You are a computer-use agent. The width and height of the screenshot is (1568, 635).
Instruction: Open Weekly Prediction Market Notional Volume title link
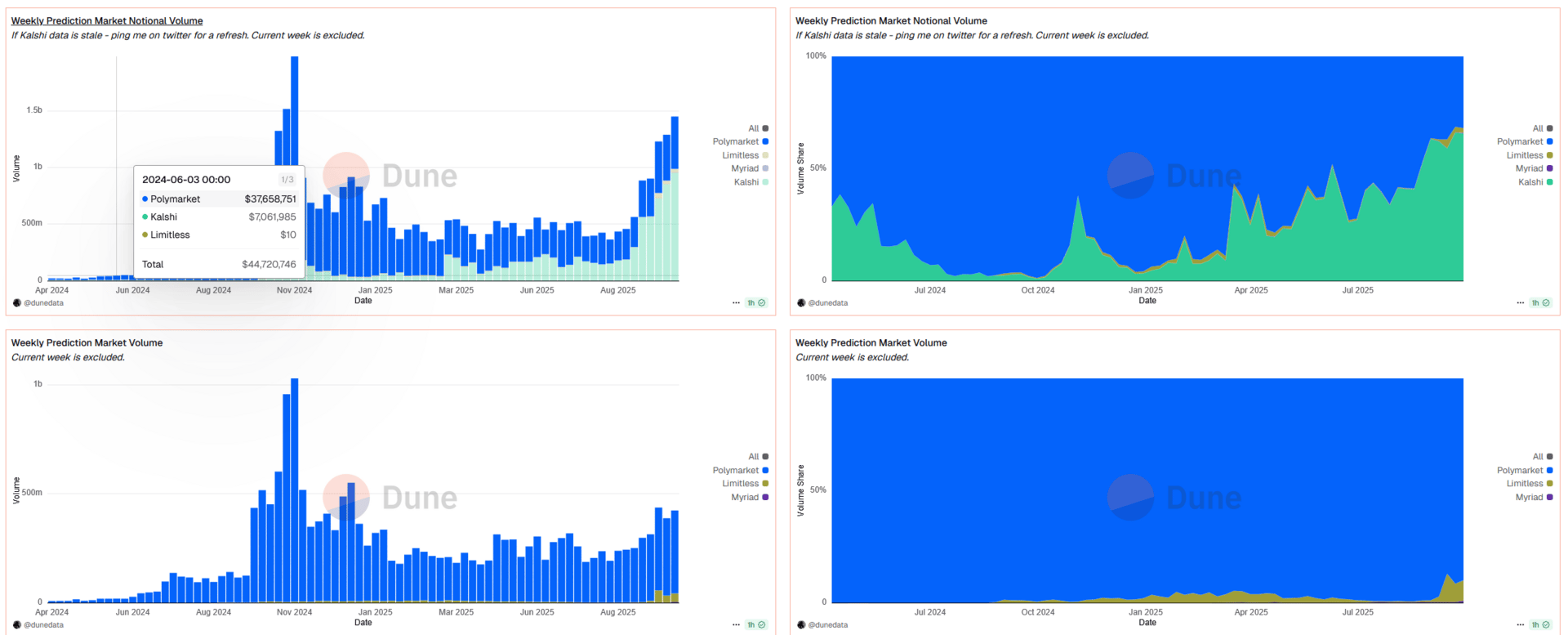[x=107, y=20]
